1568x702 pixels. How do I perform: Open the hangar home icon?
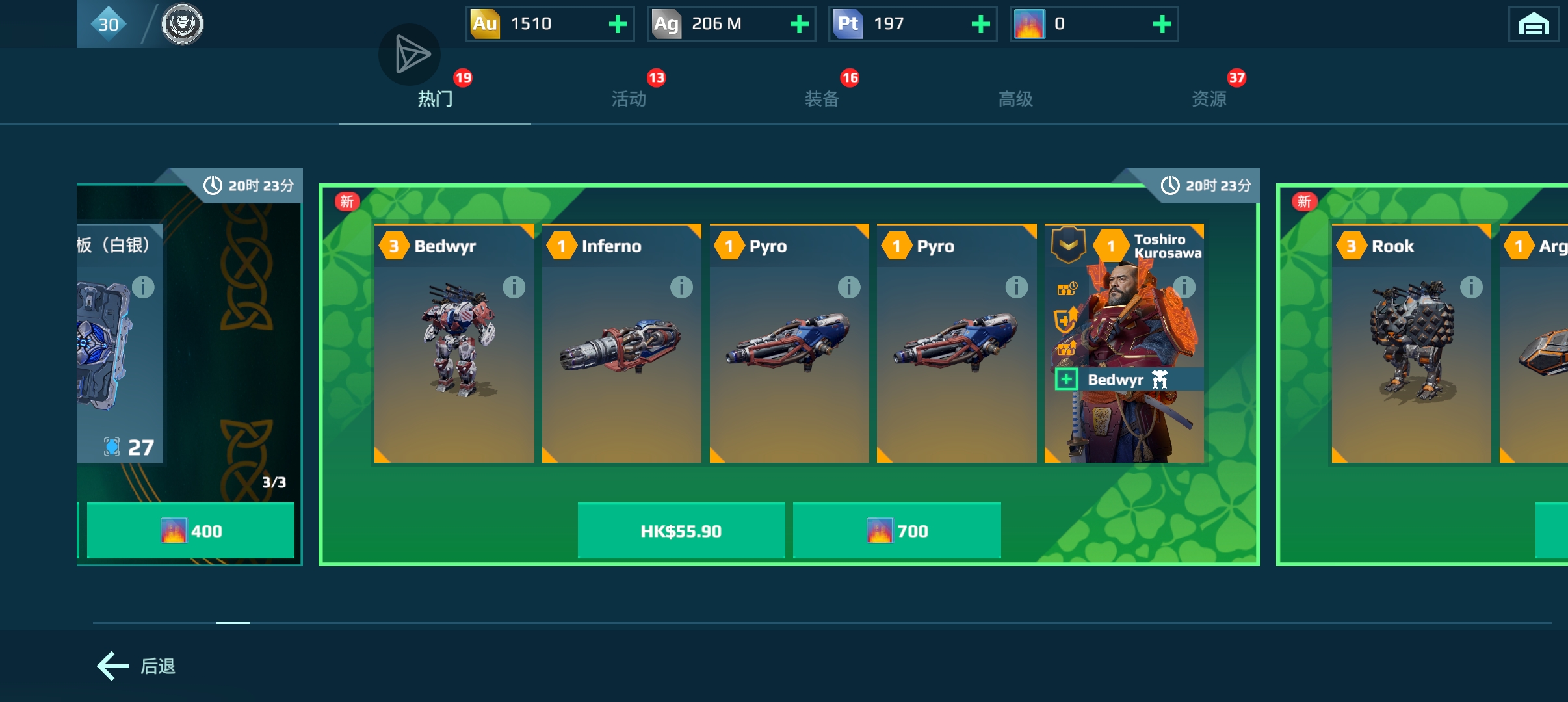[x=1534, y=25]
